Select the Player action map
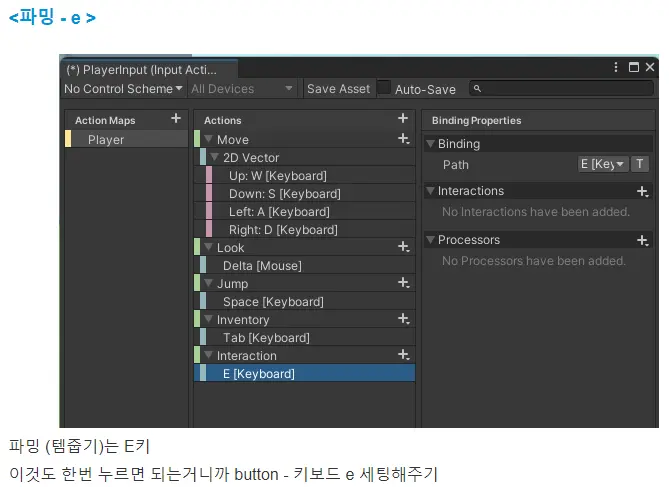The height and width of the screenshot is (487, 669). [126, 139]
